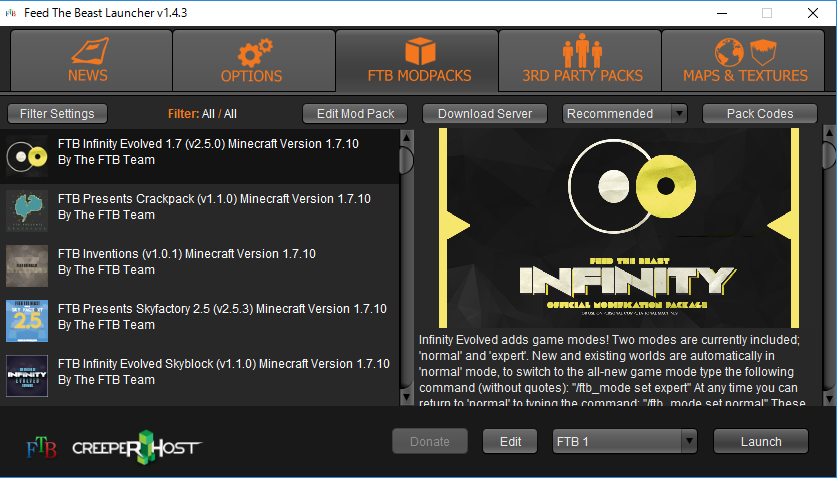This screenshot has height=478, width=837.
Task: Select the Crackpack modpack icon
Action: 27,211
